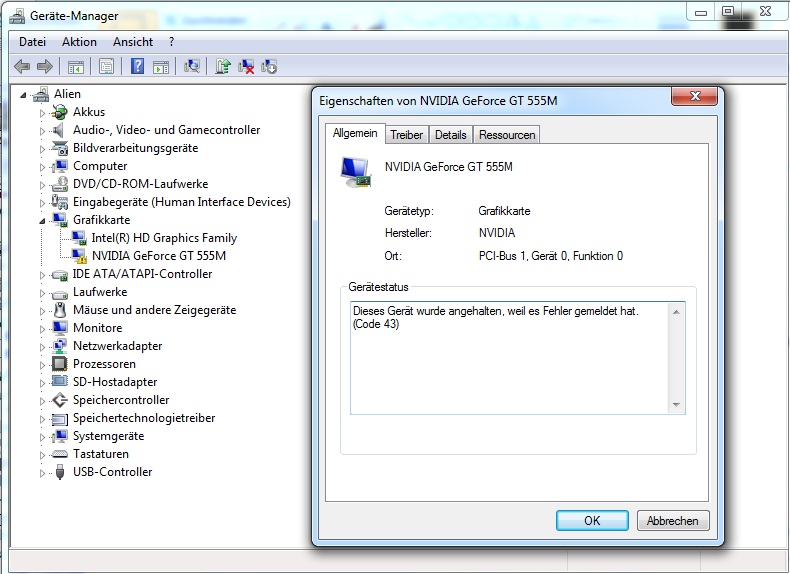Expand the Akkus category
The image size is (790, 574).
pos(42,113)
